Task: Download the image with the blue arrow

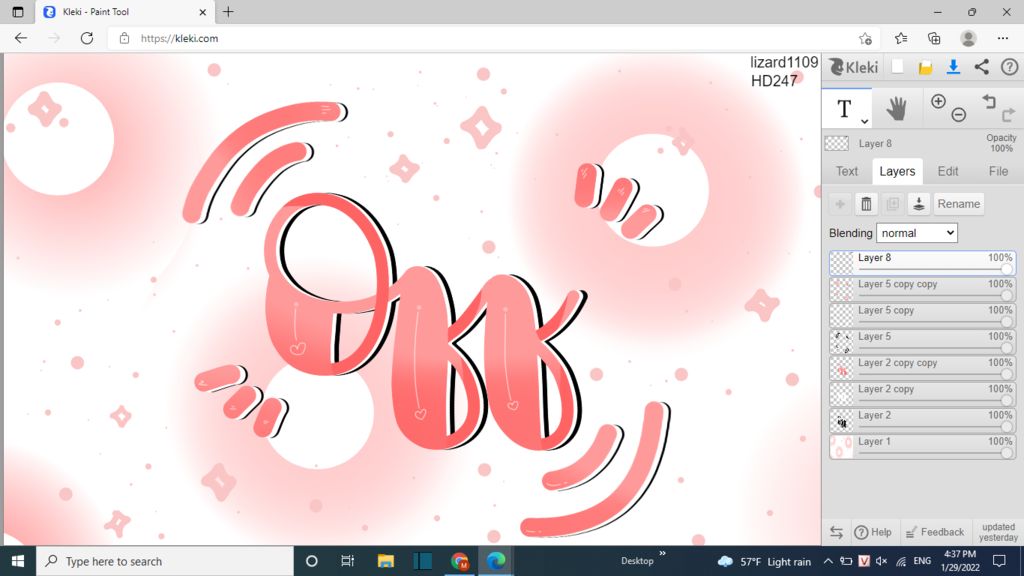Action: click(953, 67)
